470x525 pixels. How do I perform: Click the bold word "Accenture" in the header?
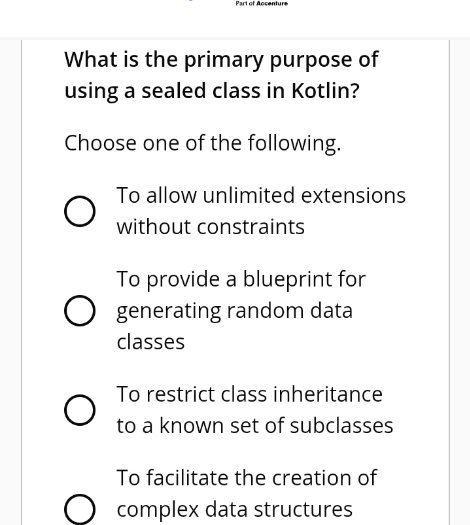tap(272, 4)
